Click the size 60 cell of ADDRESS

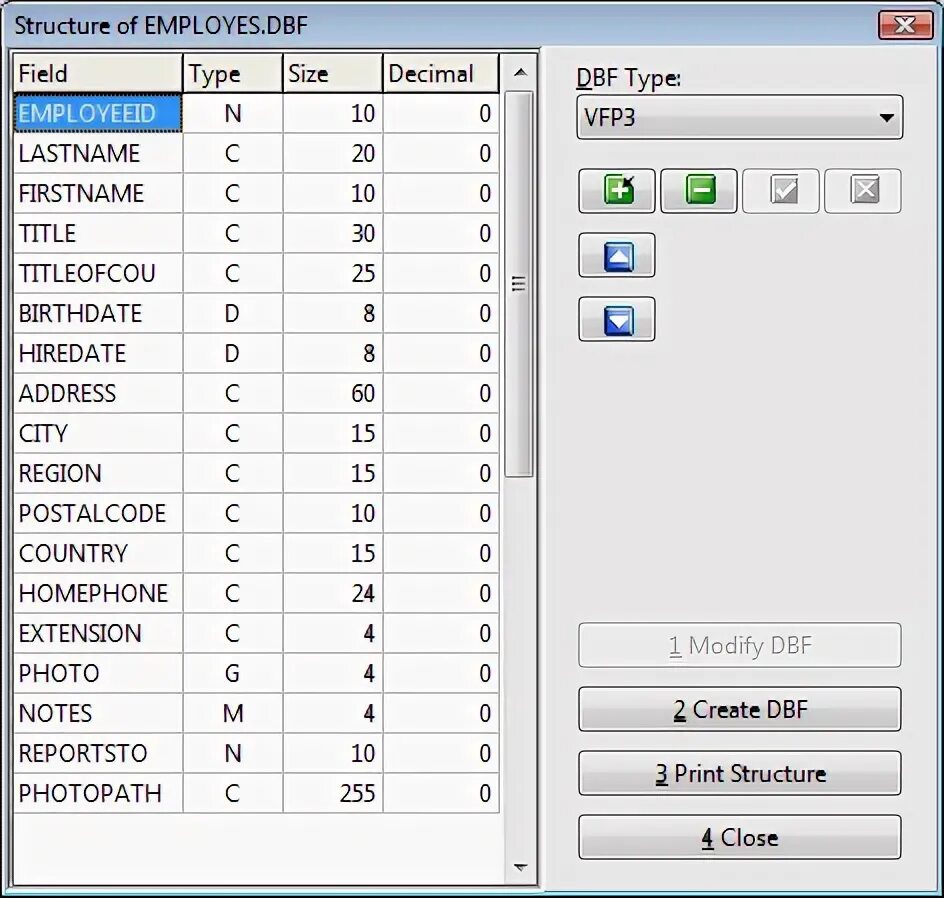click(x=332, y=393)
